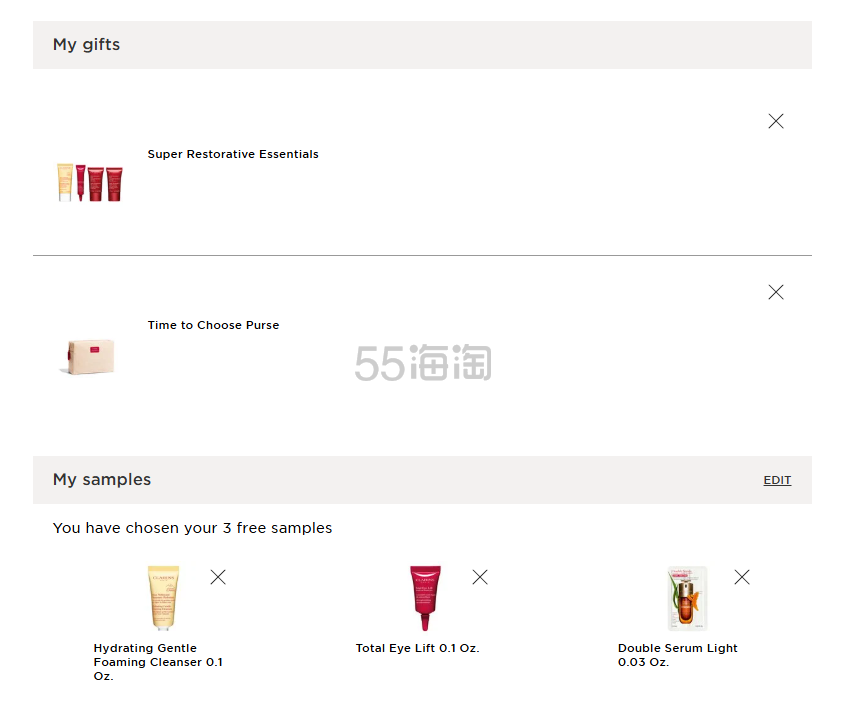Screen dimensions: 847x725
Task: Open the Super Restorative Essentials product image
Action: [x=90, y=183]
